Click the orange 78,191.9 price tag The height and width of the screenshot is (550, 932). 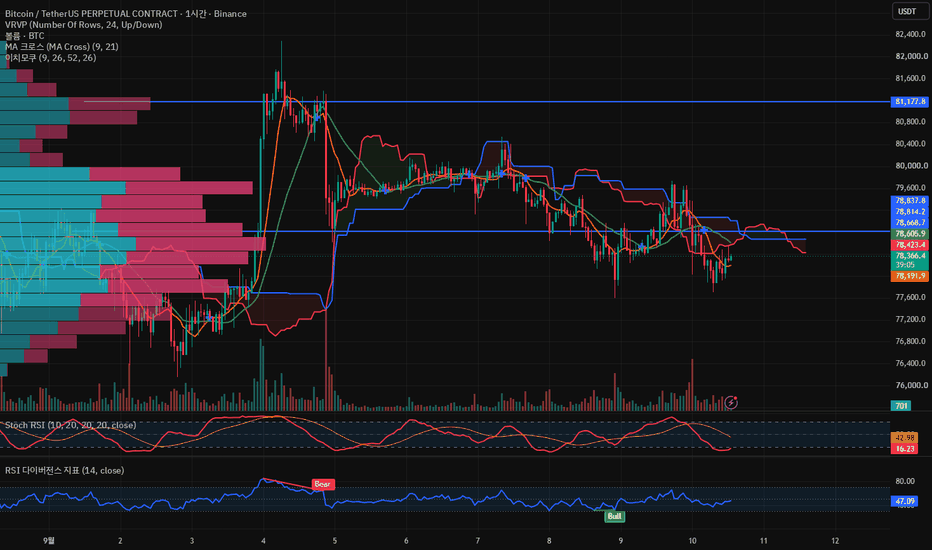909,276
